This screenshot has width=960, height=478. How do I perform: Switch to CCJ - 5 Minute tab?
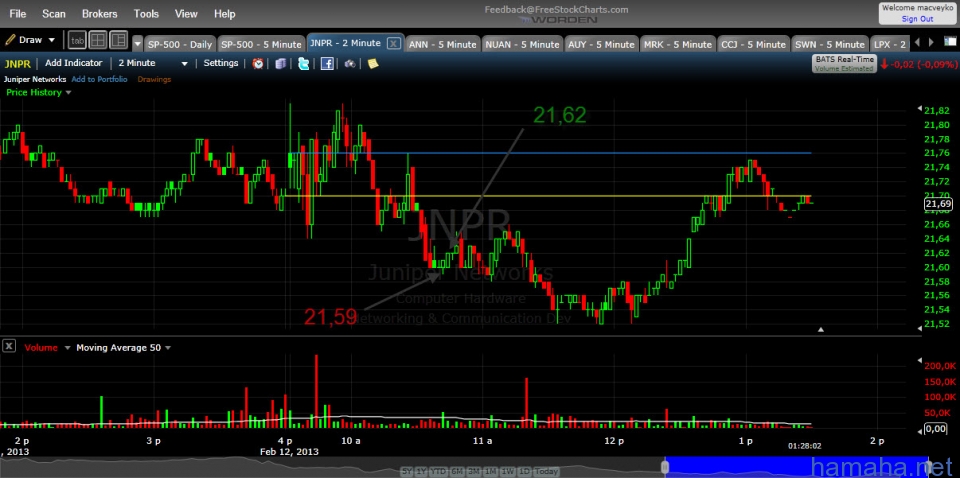coord(753,44)
